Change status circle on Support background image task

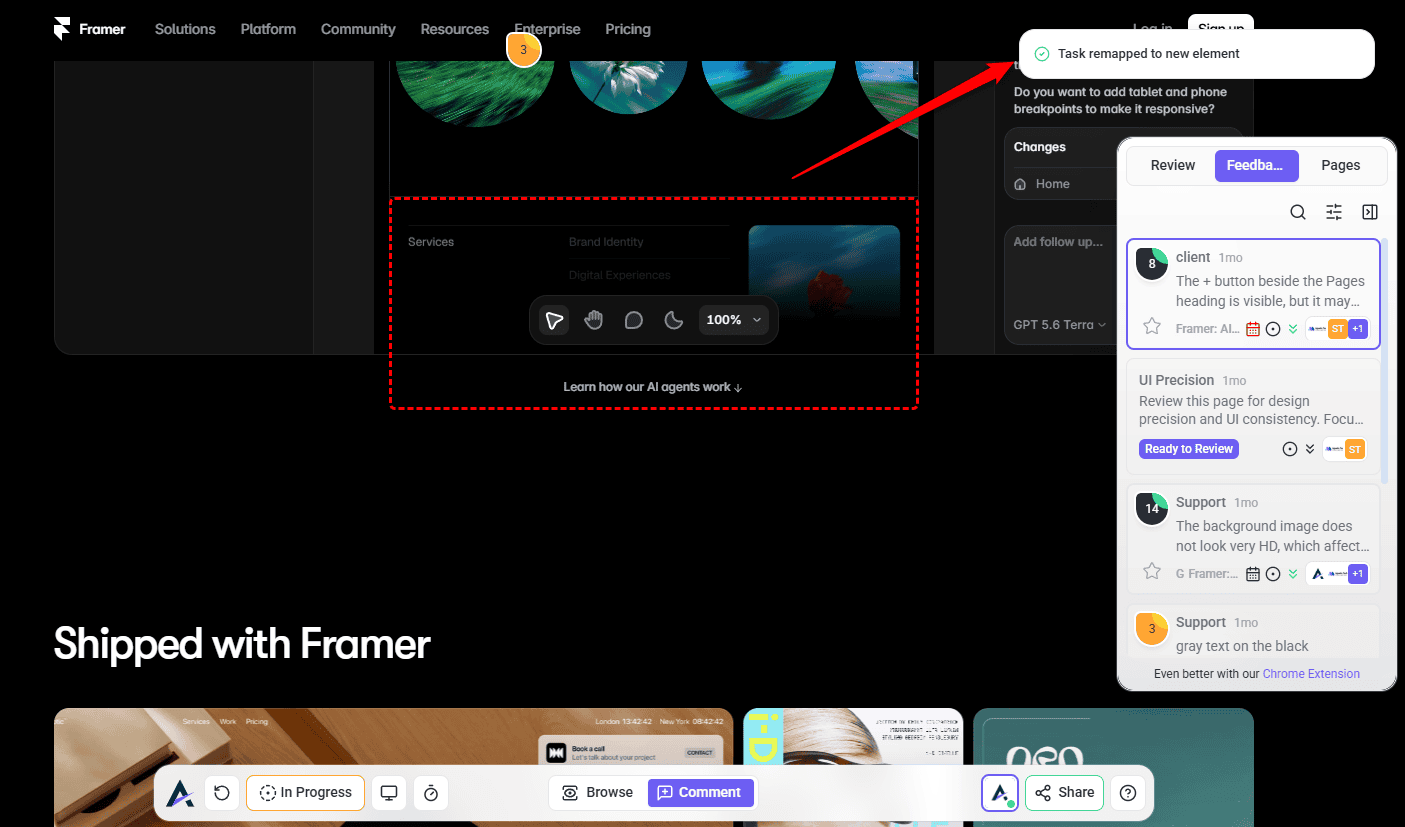pyautogui.click(x=1273, y=574)
